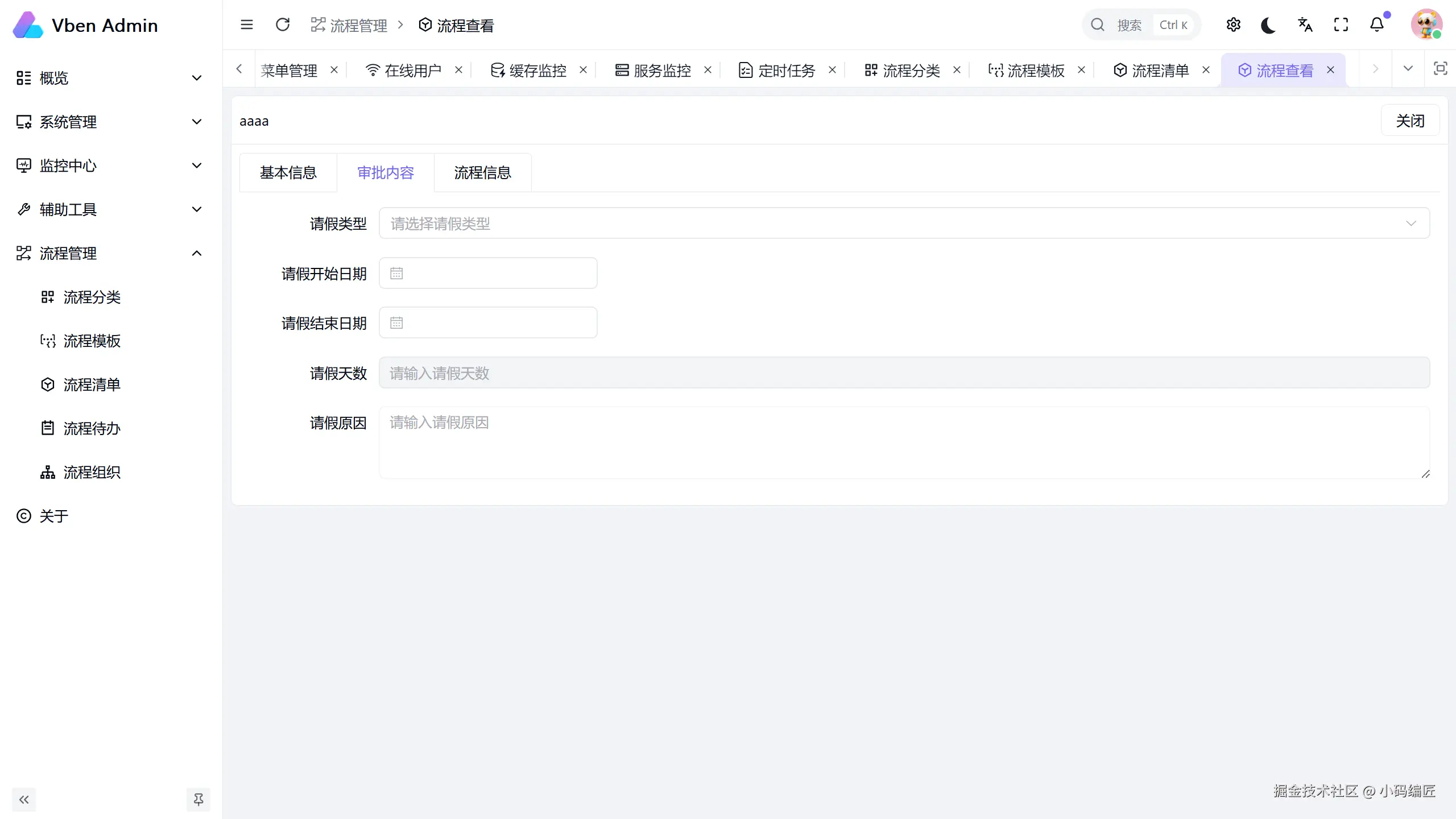This screenshot has height=819, width=1456.
Task: Click the 关闭 button
Action: click(x=1410, y=121)
